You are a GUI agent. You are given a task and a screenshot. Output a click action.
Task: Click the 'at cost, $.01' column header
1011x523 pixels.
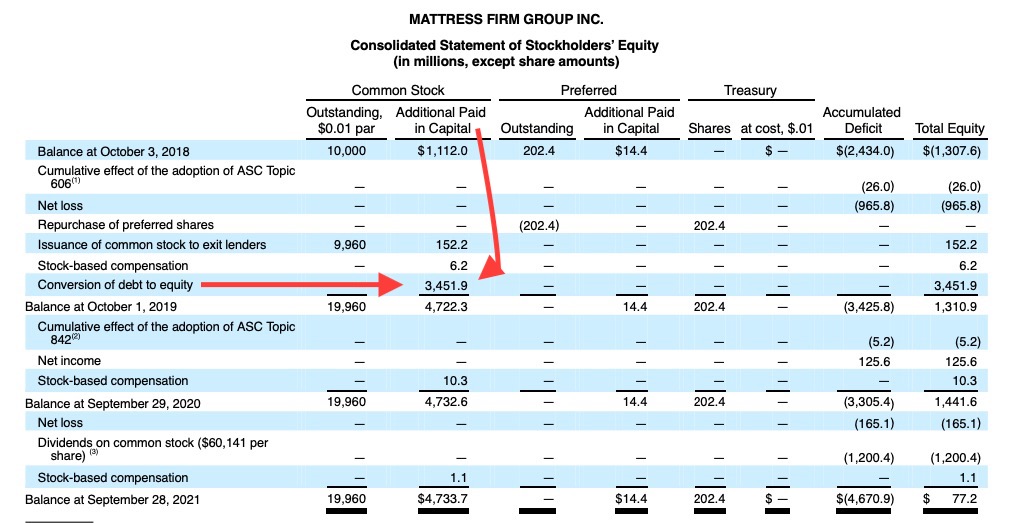777,128
